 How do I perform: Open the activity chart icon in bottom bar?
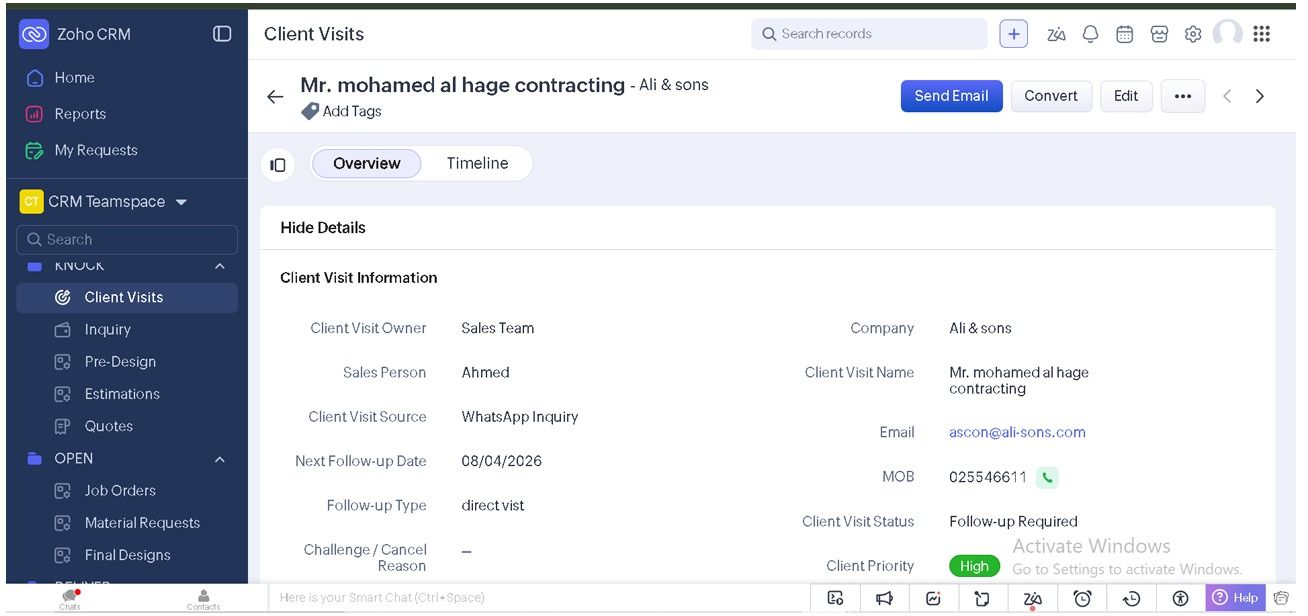click(933, 598)
